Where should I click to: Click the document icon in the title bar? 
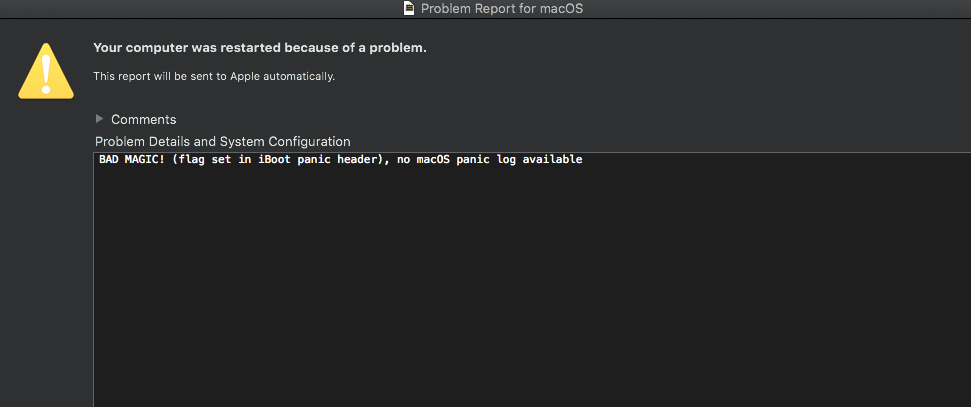409,8
